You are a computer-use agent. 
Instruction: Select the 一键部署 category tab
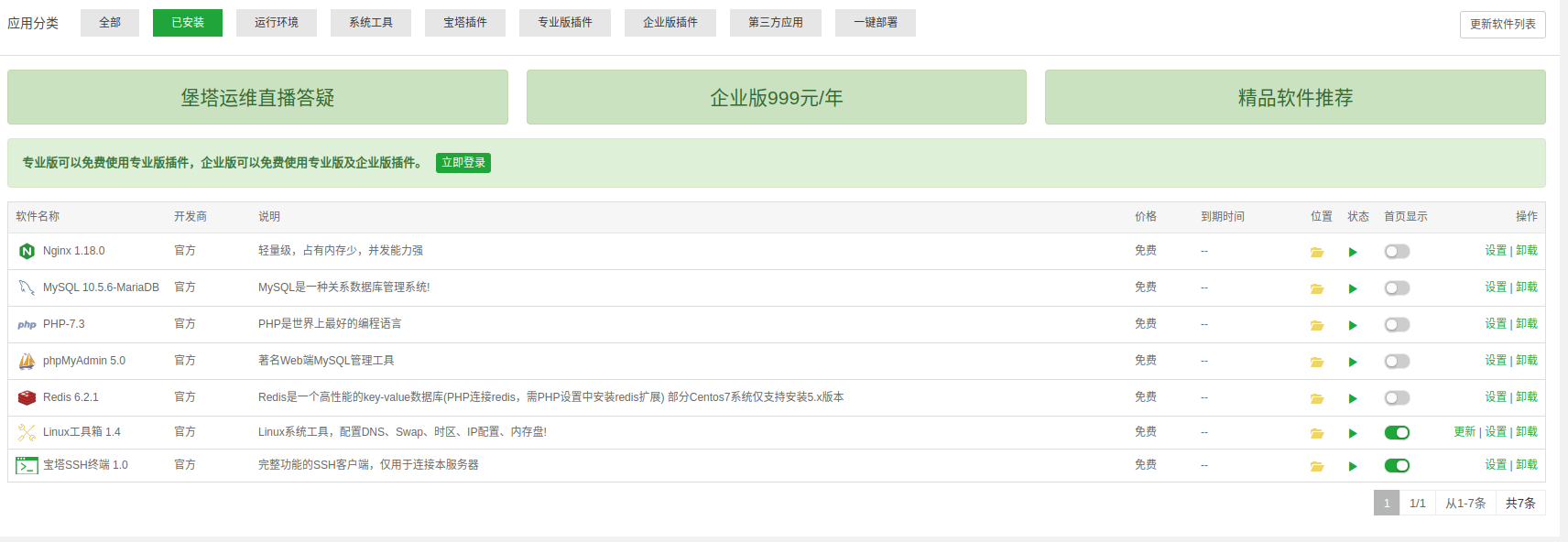(x=876, y=22)
